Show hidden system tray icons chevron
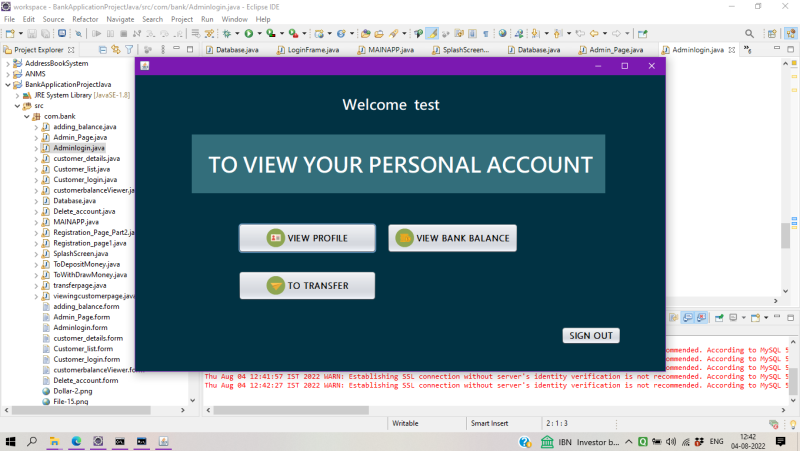 (x=629, y=442)
